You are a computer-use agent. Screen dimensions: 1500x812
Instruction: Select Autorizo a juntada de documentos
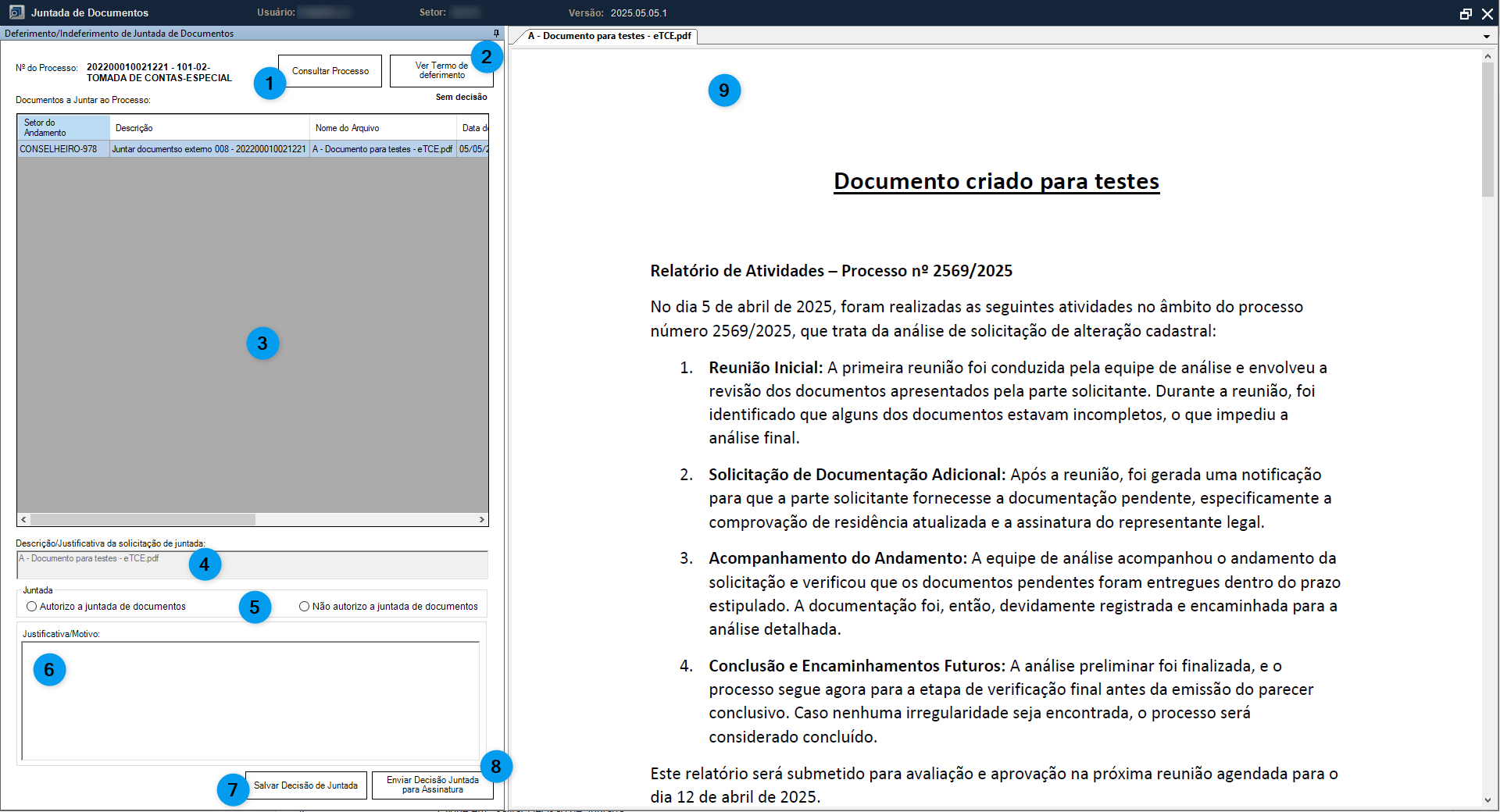point(106,607)
